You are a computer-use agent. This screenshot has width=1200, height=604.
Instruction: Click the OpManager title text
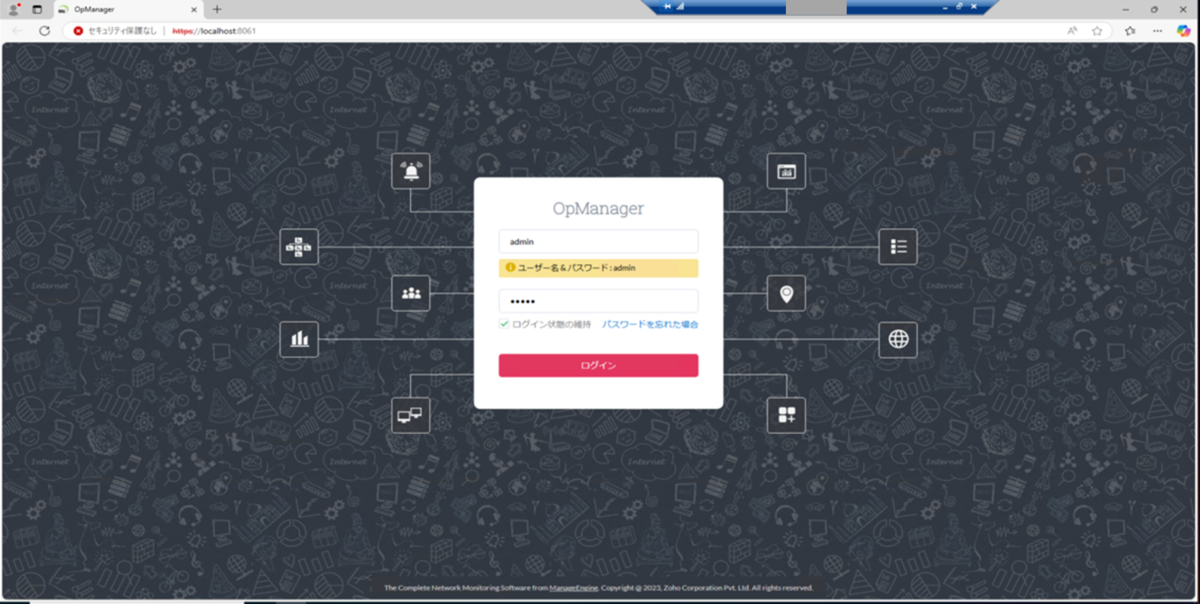click(x=598, y=208)
